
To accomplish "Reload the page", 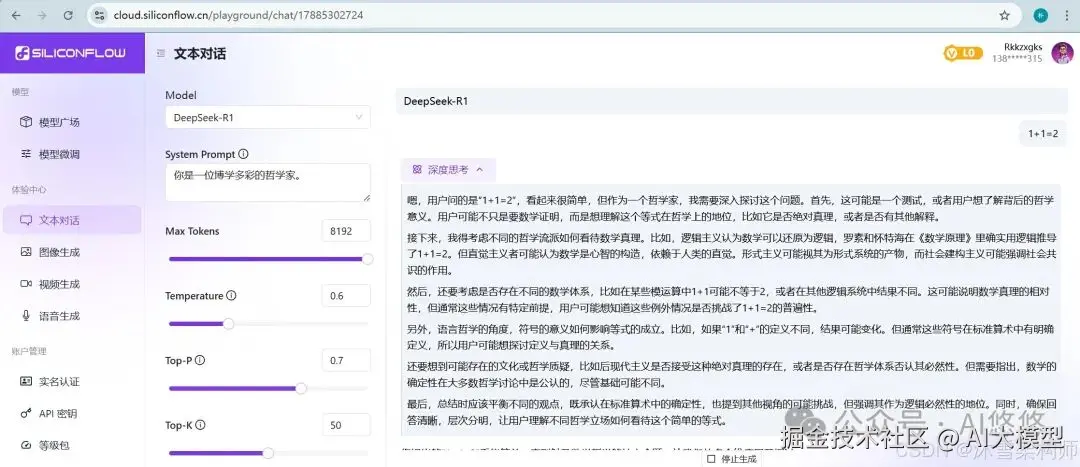I will (x=68, y=15).
